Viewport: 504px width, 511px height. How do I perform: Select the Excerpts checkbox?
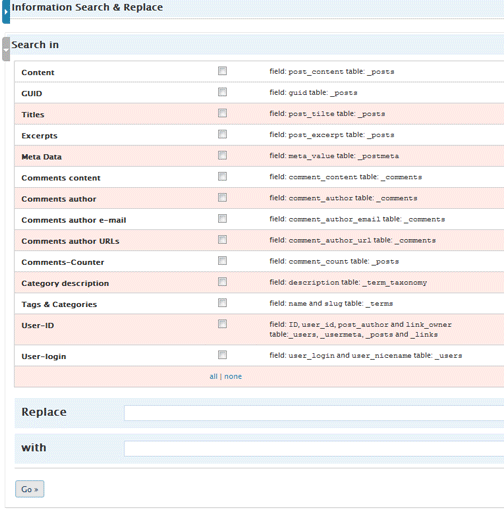pyautogui.click(x=222, y=134)
